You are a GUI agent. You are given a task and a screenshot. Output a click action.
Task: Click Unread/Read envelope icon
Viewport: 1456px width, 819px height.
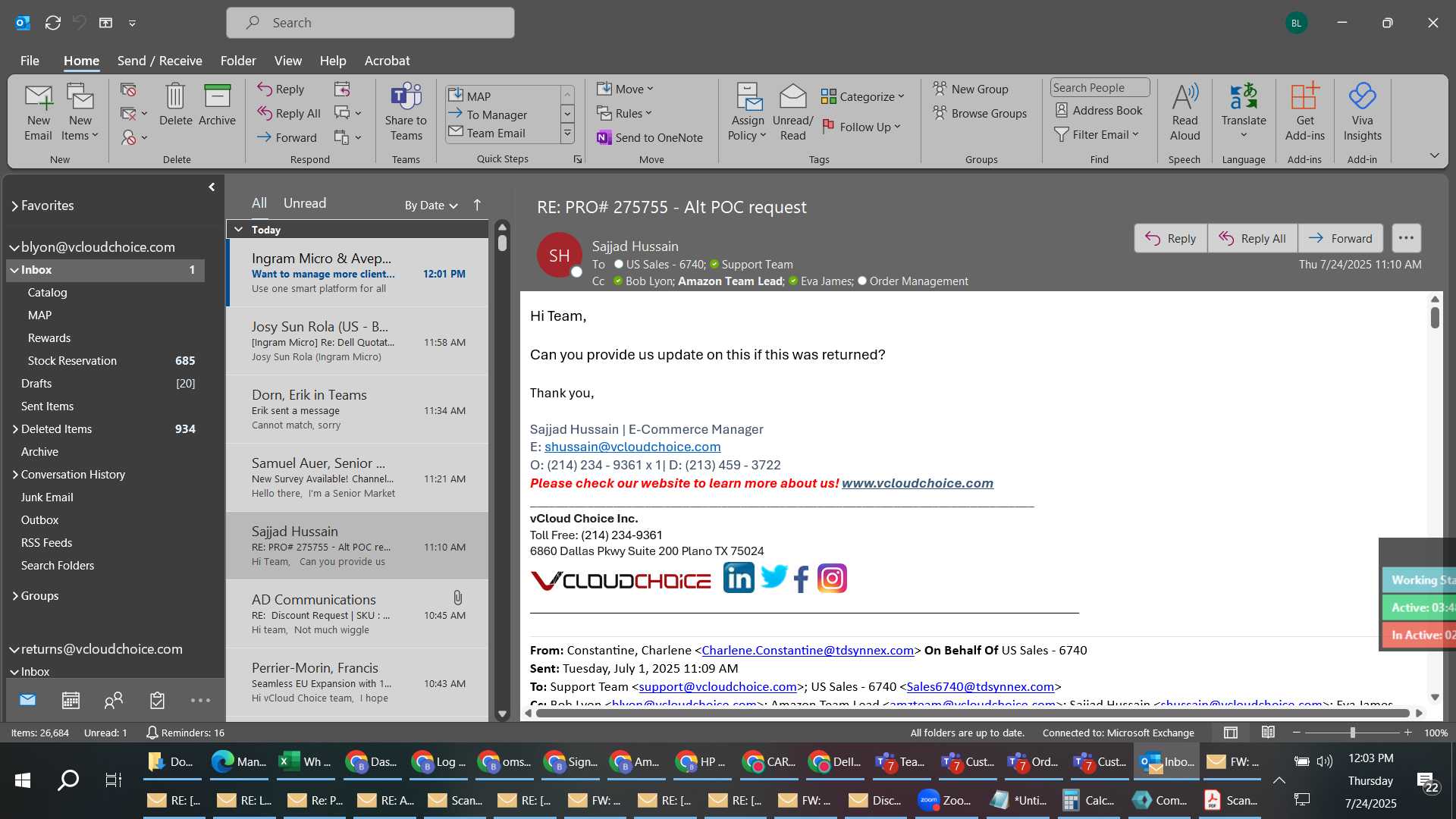792,112
